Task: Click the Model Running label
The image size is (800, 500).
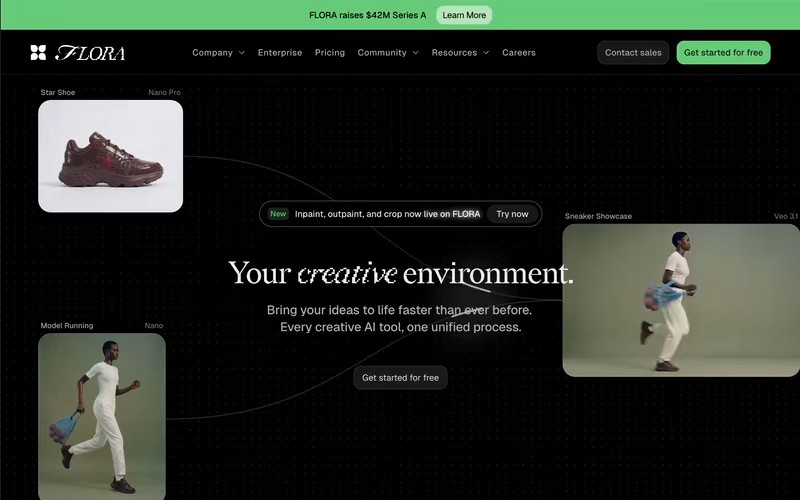Action: (67, 326)
